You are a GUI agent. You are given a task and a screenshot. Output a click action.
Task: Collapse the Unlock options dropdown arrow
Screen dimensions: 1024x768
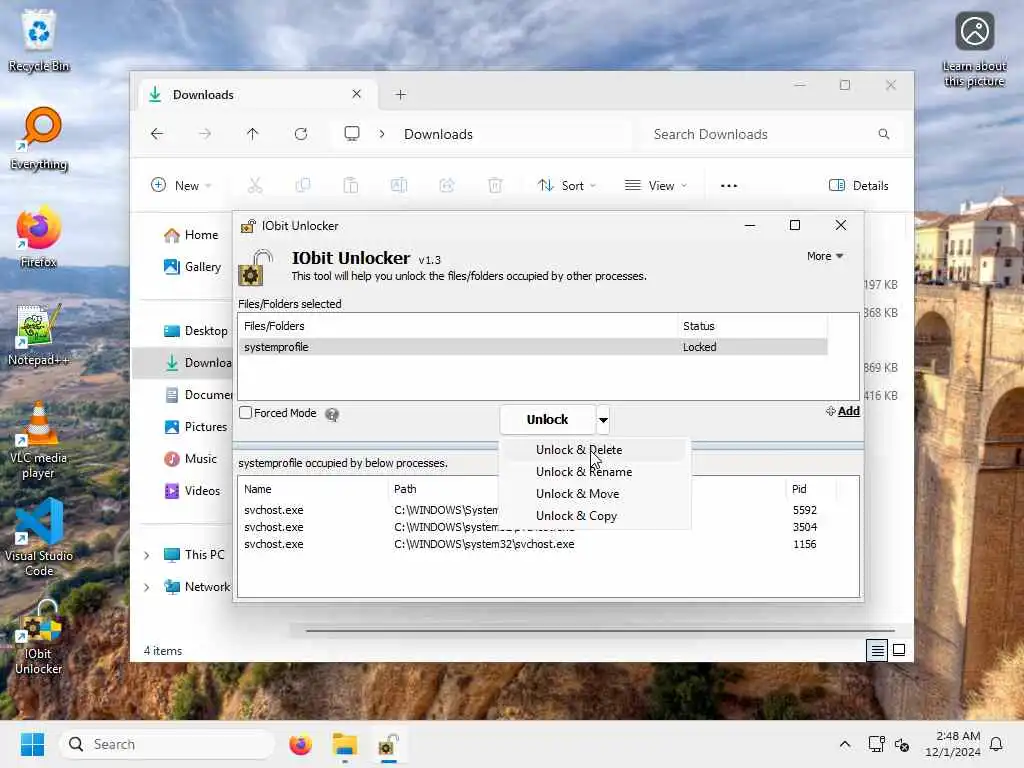tap(603, 420)
